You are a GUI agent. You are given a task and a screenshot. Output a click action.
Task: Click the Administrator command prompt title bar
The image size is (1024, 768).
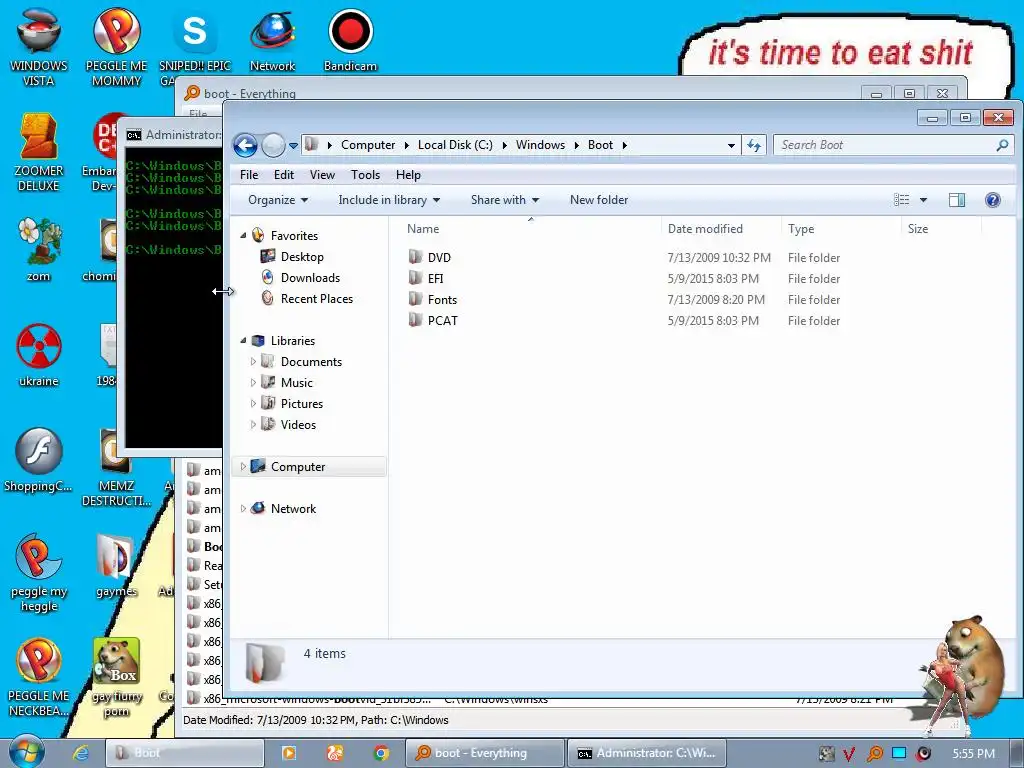point(174,135)
